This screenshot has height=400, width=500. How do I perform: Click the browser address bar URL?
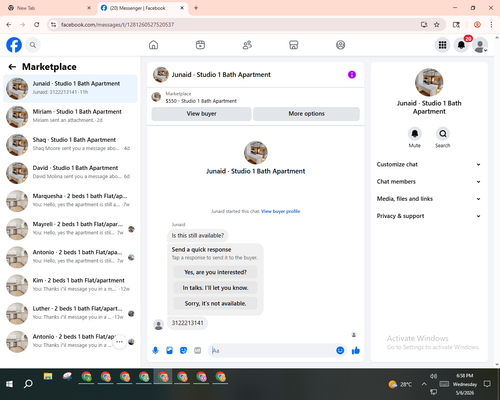(117, 25)
